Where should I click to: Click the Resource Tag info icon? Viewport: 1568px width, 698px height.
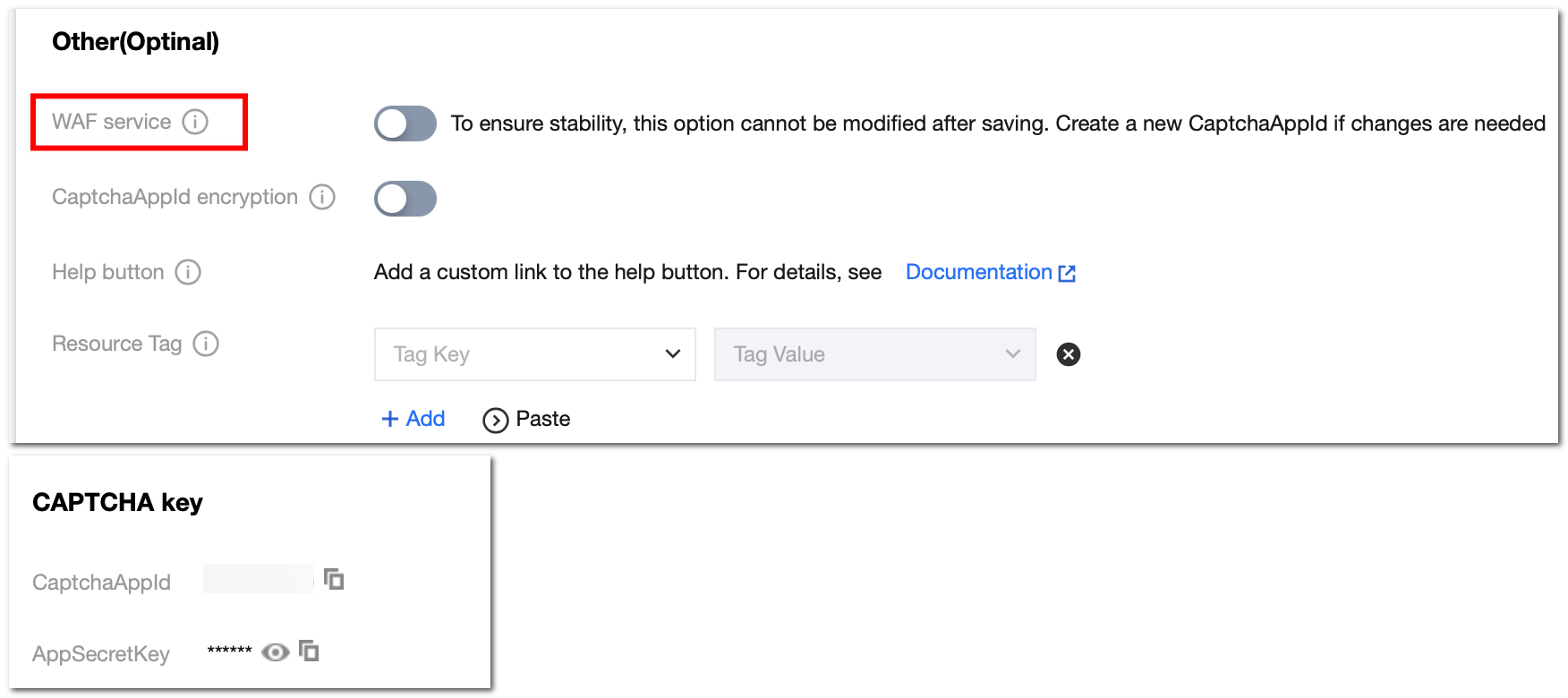(x=206, y=344)
